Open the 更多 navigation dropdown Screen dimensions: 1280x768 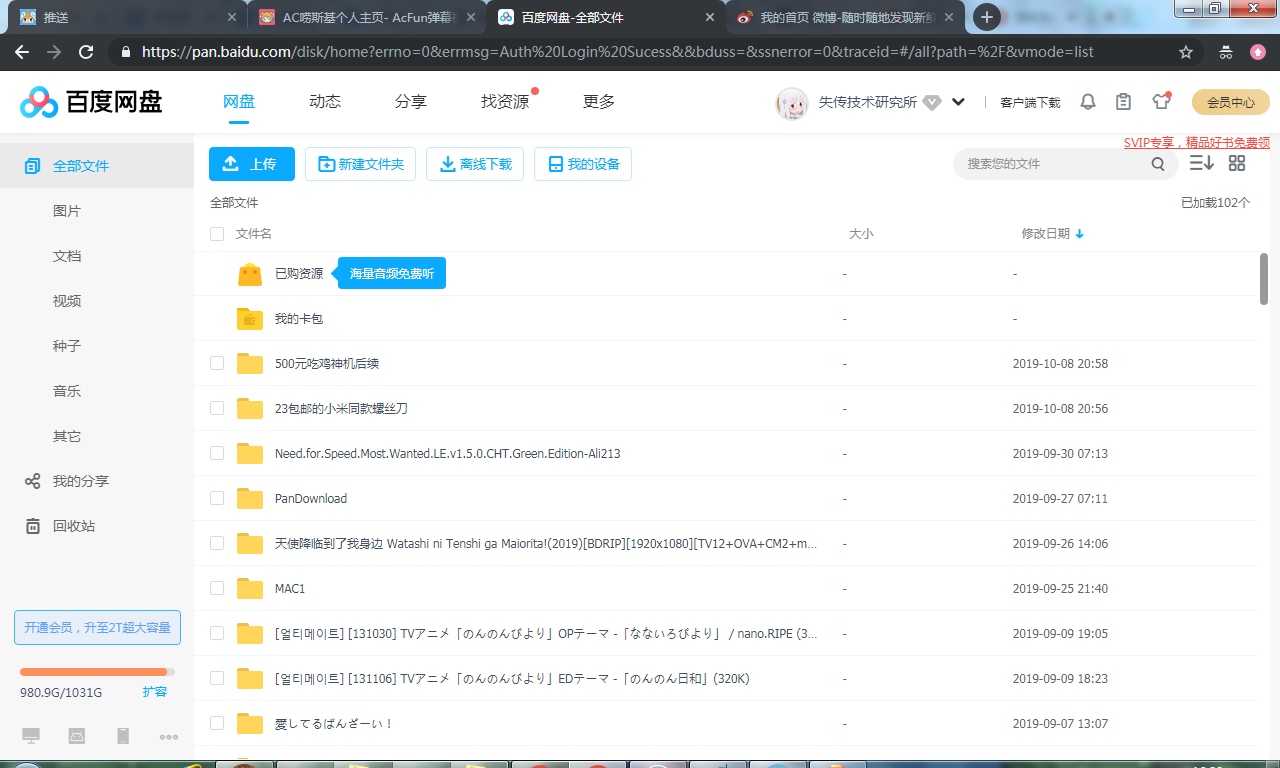coord(597,101)
